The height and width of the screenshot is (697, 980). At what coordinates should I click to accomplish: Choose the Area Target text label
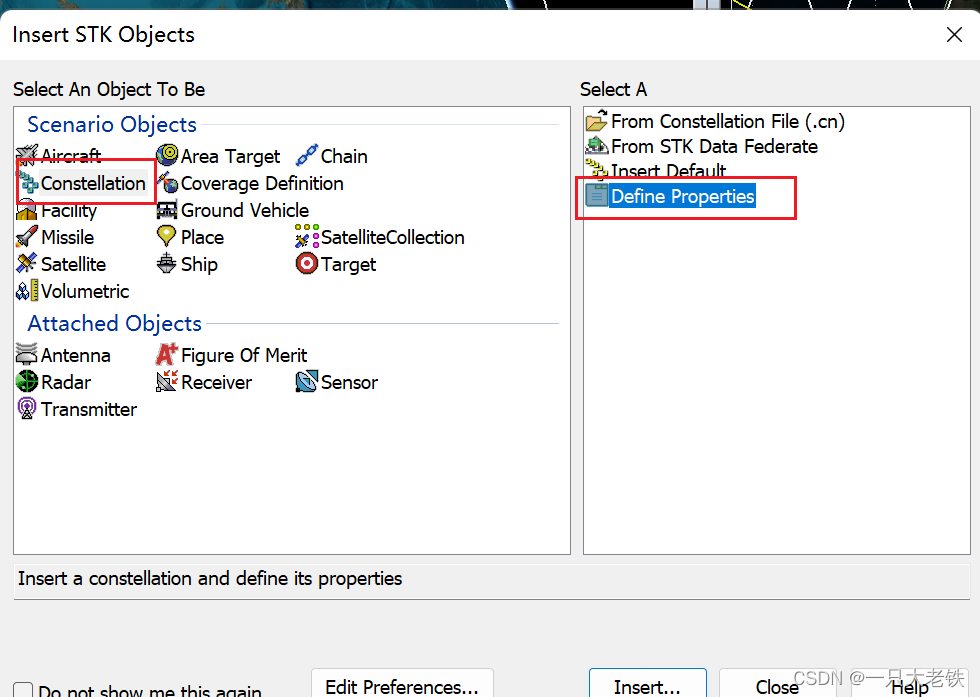pyautogui.click(x=231, y=156)
